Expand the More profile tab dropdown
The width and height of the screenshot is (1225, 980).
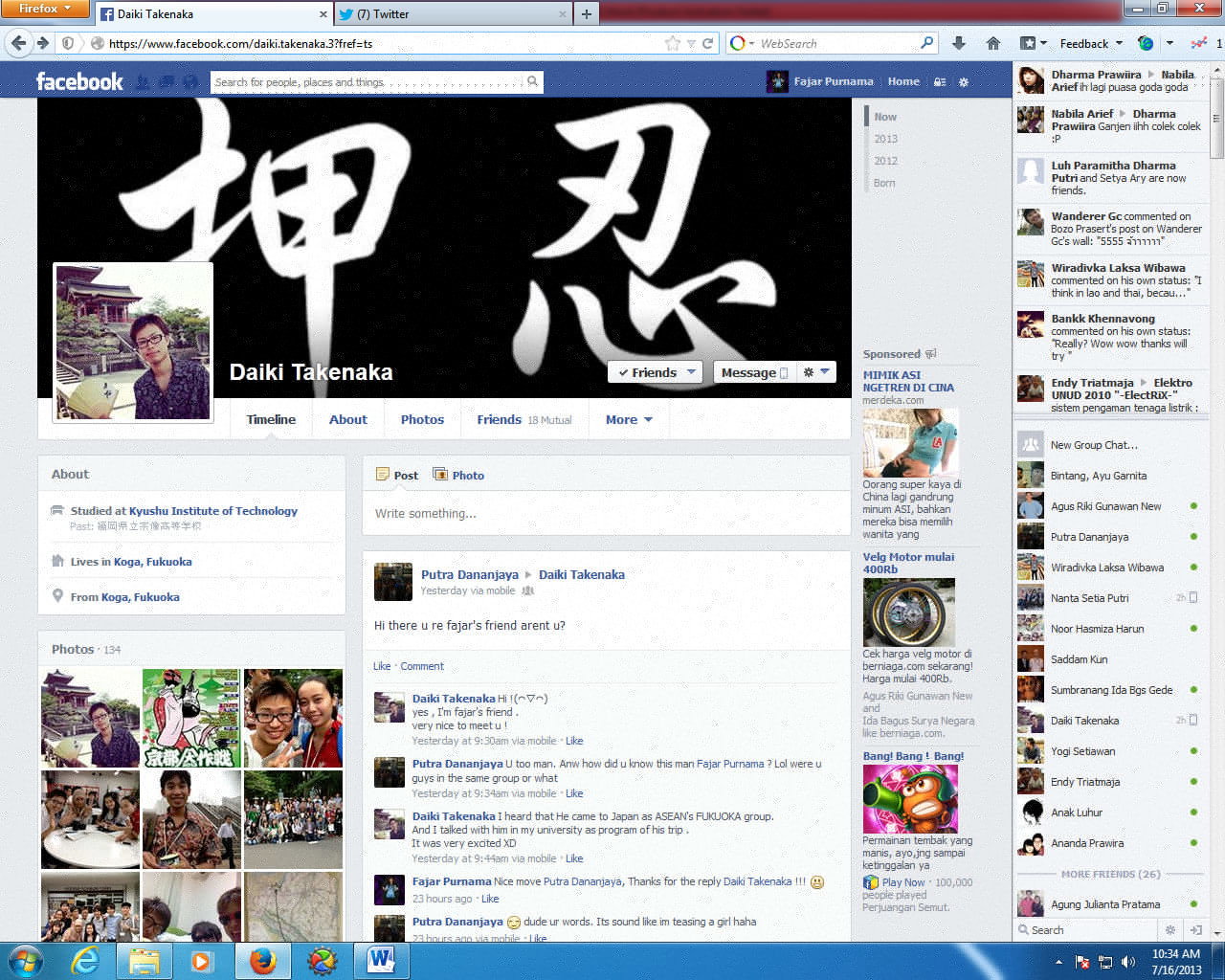tap(629, 419)
